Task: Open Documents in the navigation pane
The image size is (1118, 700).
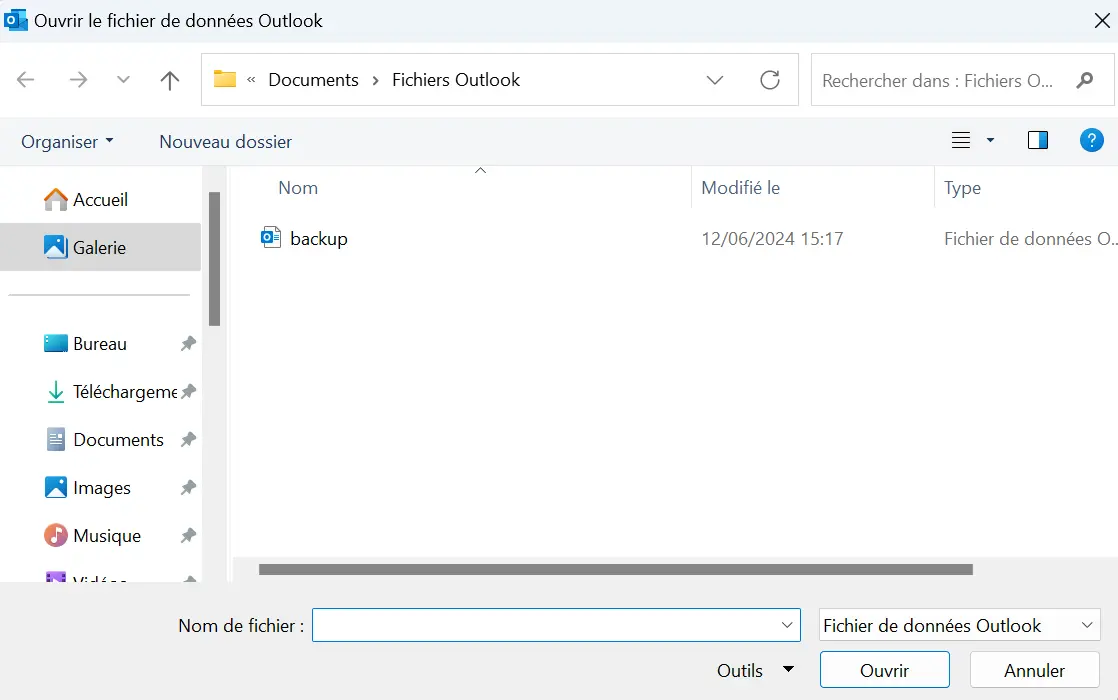Action: (x=101, y=440)
